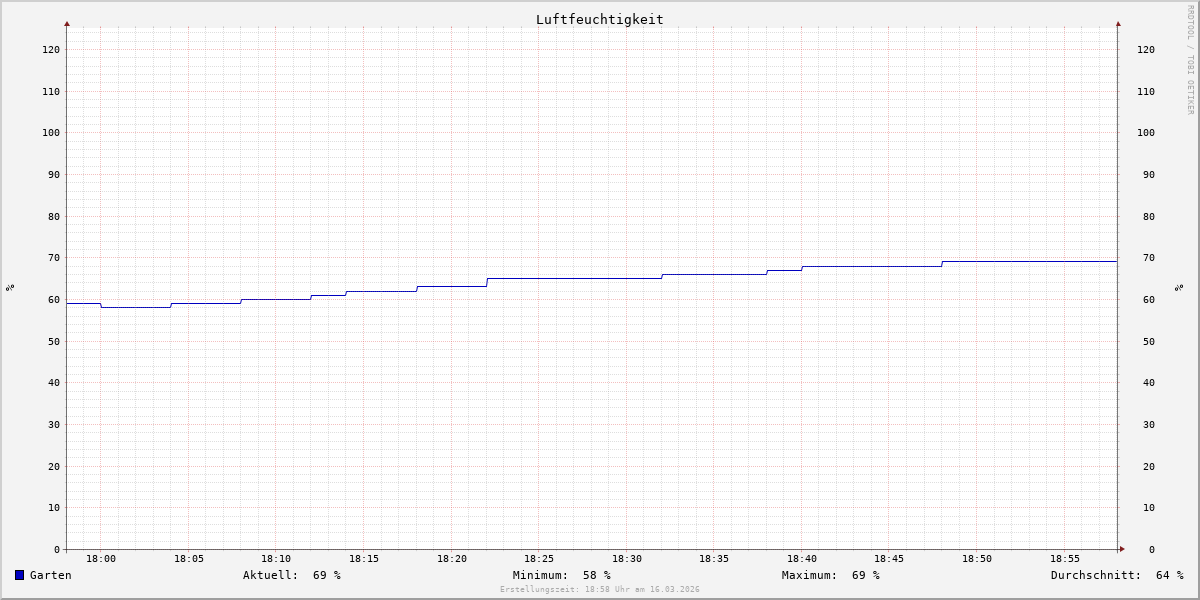The image size is (1200, 600).
Task: Click the Luftfeuchtigkeit chart title
Action: tap(599, 19)
